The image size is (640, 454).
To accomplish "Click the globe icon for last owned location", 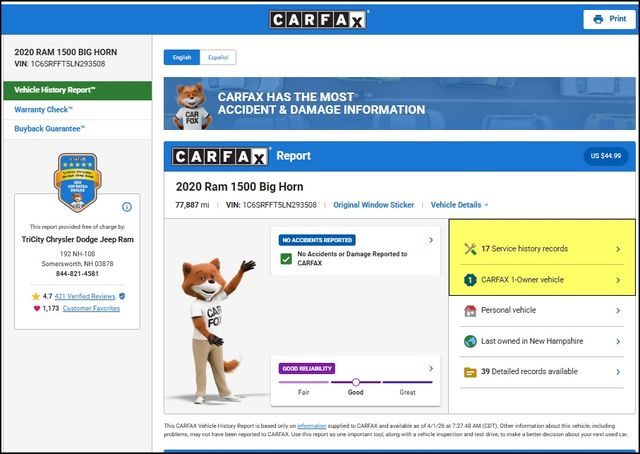I will tap(470, 341).
